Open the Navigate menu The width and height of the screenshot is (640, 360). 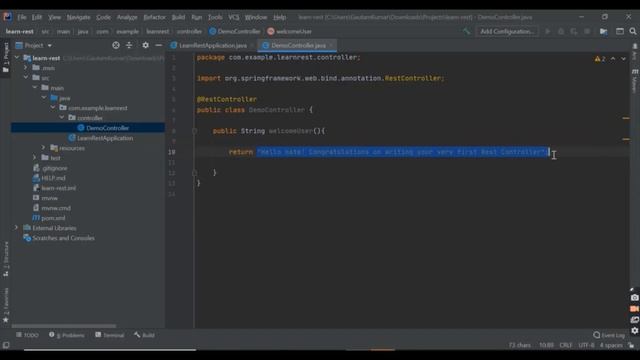point(78,17)
